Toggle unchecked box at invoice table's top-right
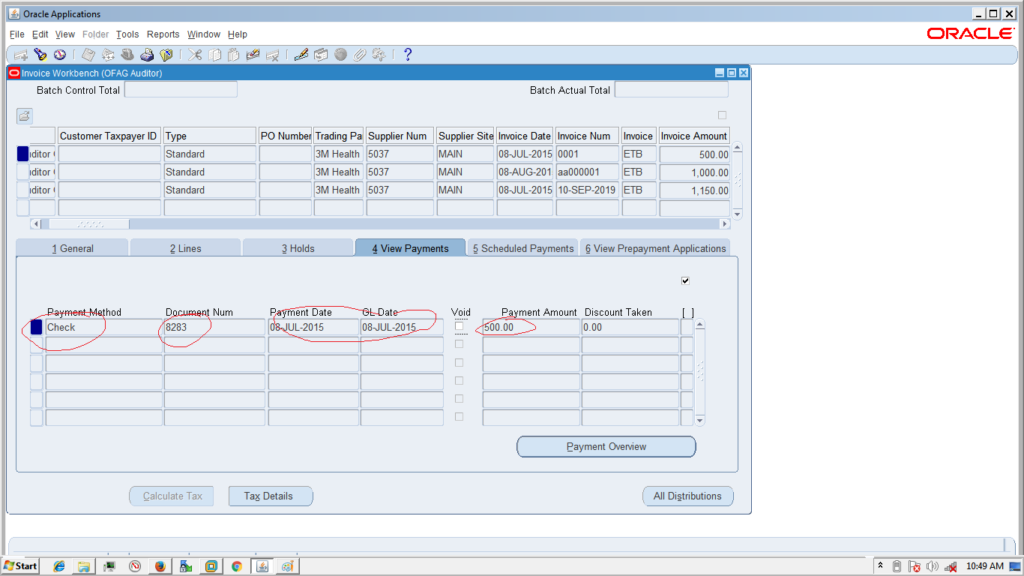This screenshot has width=1024, height=576. [x=722, y=115]
